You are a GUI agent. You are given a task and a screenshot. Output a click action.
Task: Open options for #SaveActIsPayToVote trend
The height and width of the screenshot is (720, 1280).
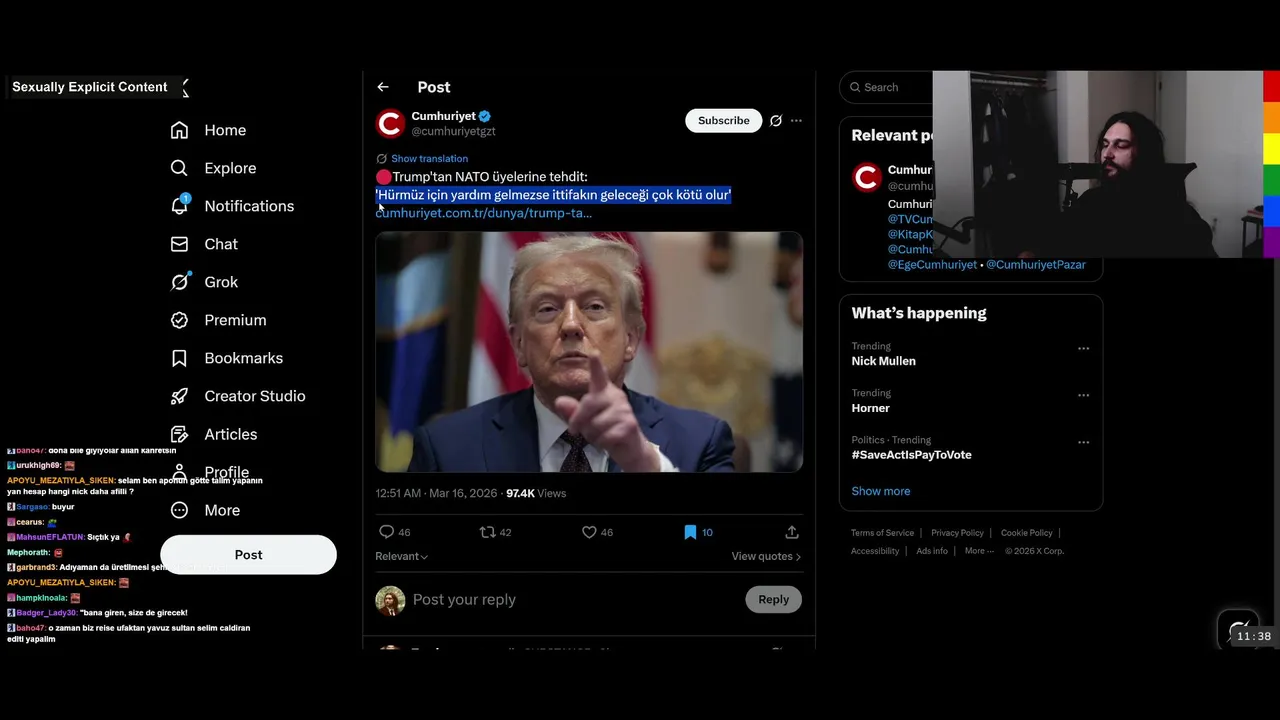(x=1083, y=442)
